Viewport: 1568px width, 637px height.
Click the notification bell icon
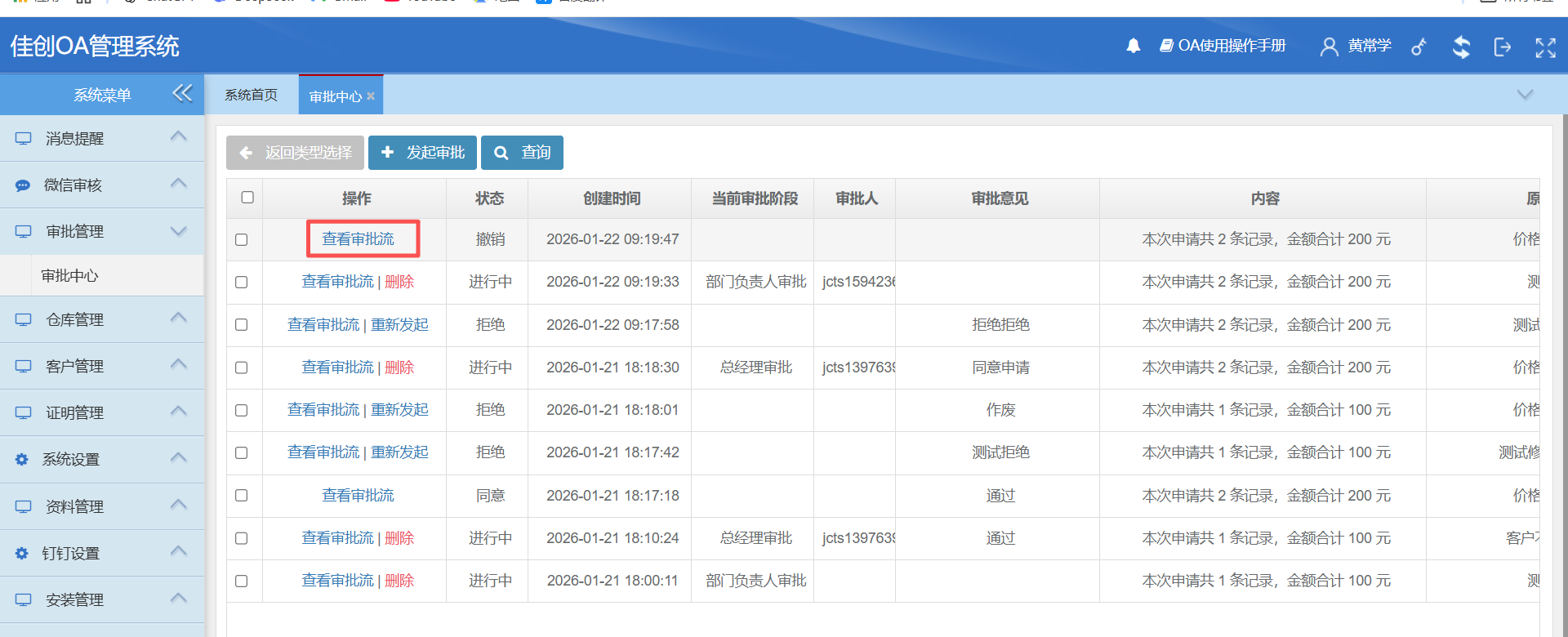[1133, 47]
